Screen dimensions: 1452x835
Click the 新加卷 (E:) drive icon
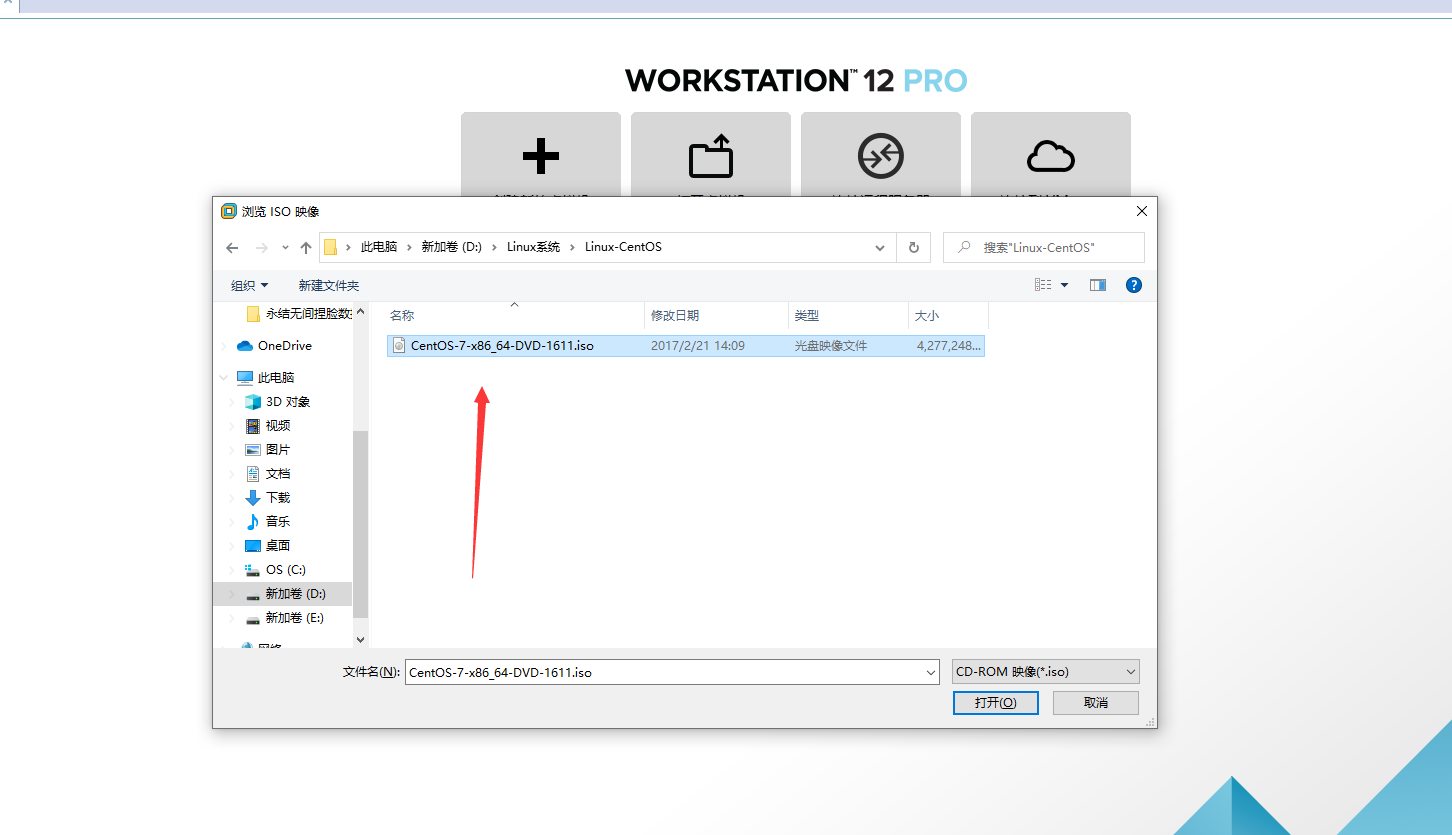253,618
